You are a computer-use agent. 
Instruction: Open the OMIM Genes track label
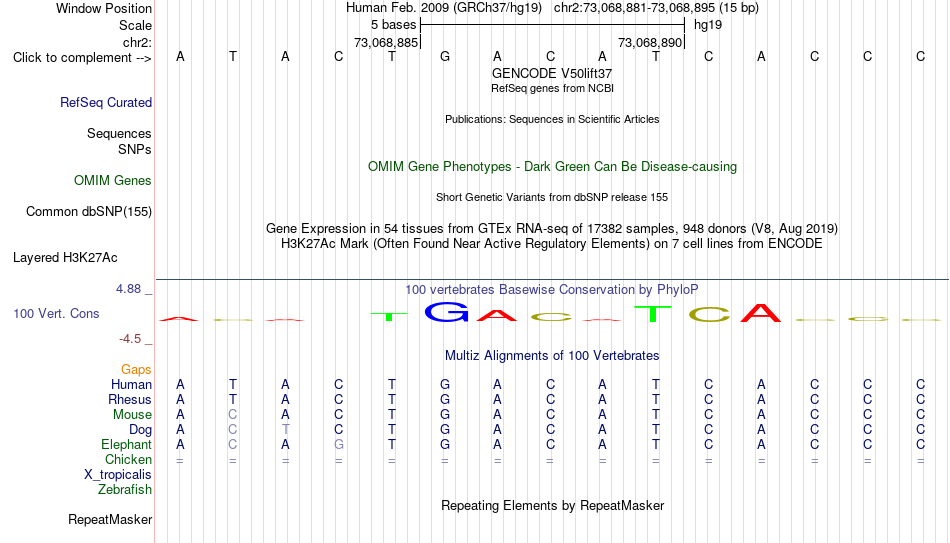point(113,181)
